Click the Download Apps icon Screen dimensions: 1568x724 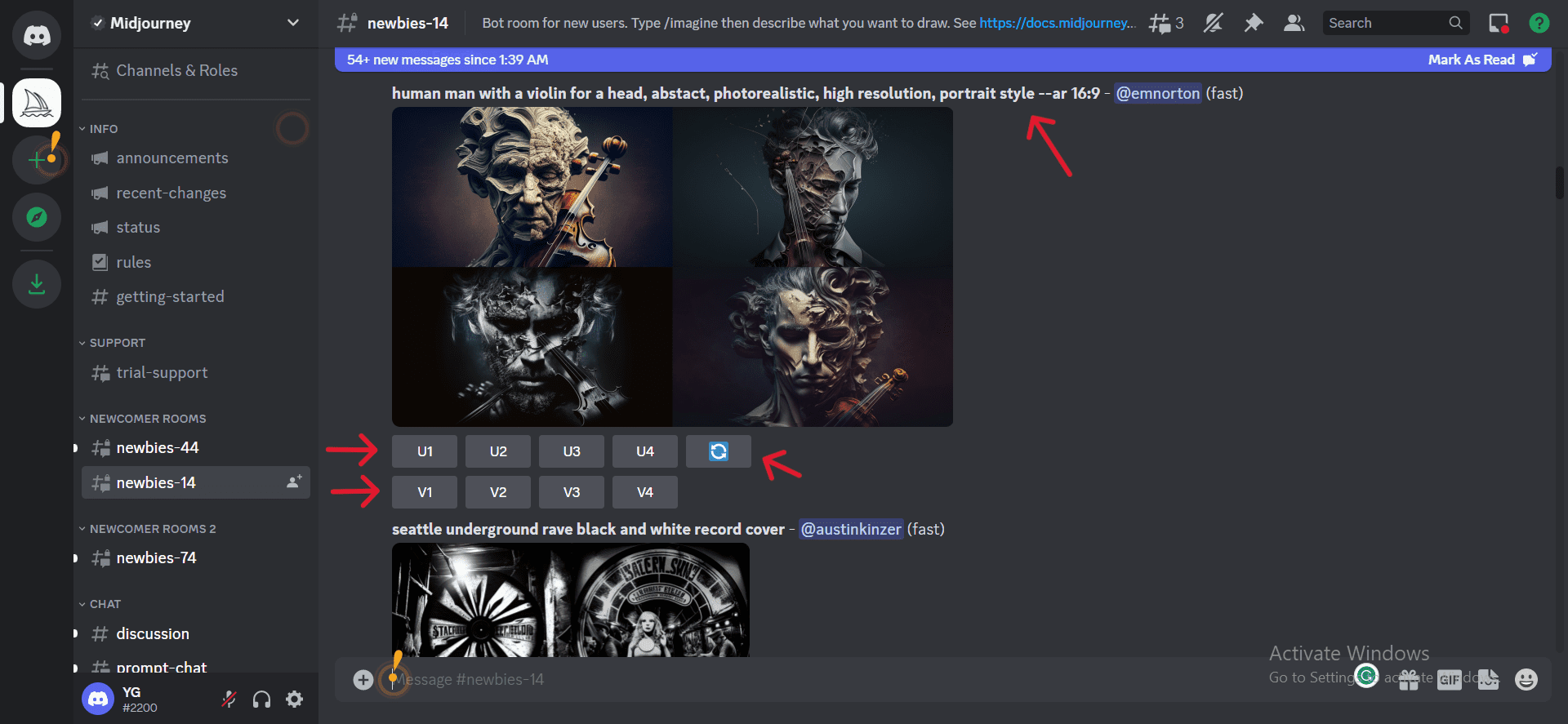point(37,284)
